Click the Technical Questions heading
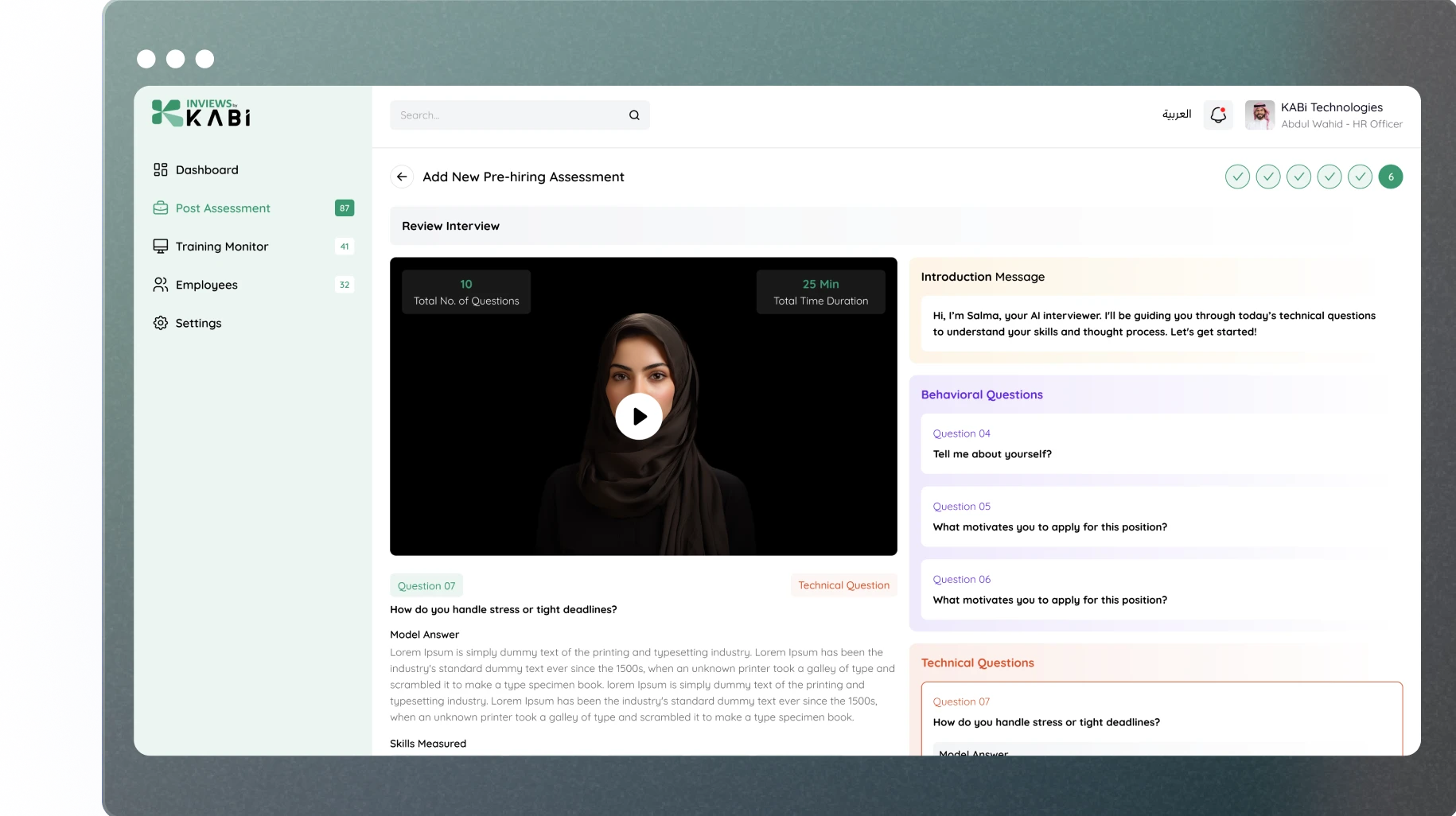Screen dimensions: 1456x816 coord(978,663)
